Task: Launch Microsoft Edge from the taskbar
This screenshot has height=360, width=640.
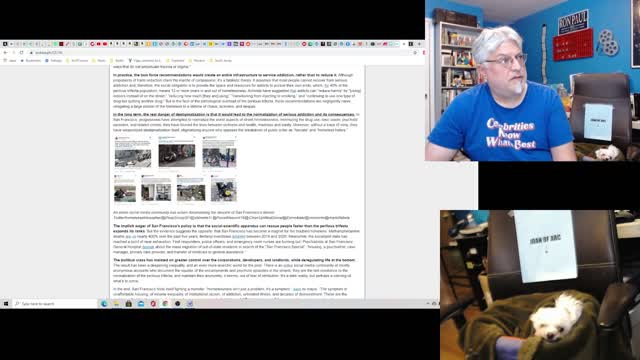Action: 104,304
